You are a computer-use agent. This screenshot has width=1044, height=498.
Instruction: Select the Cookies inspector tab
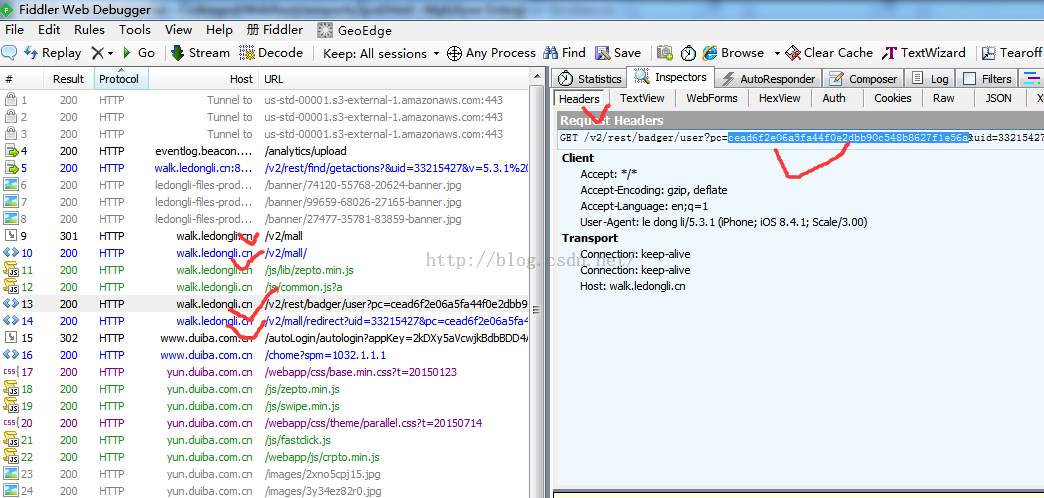tap(892, 98)
